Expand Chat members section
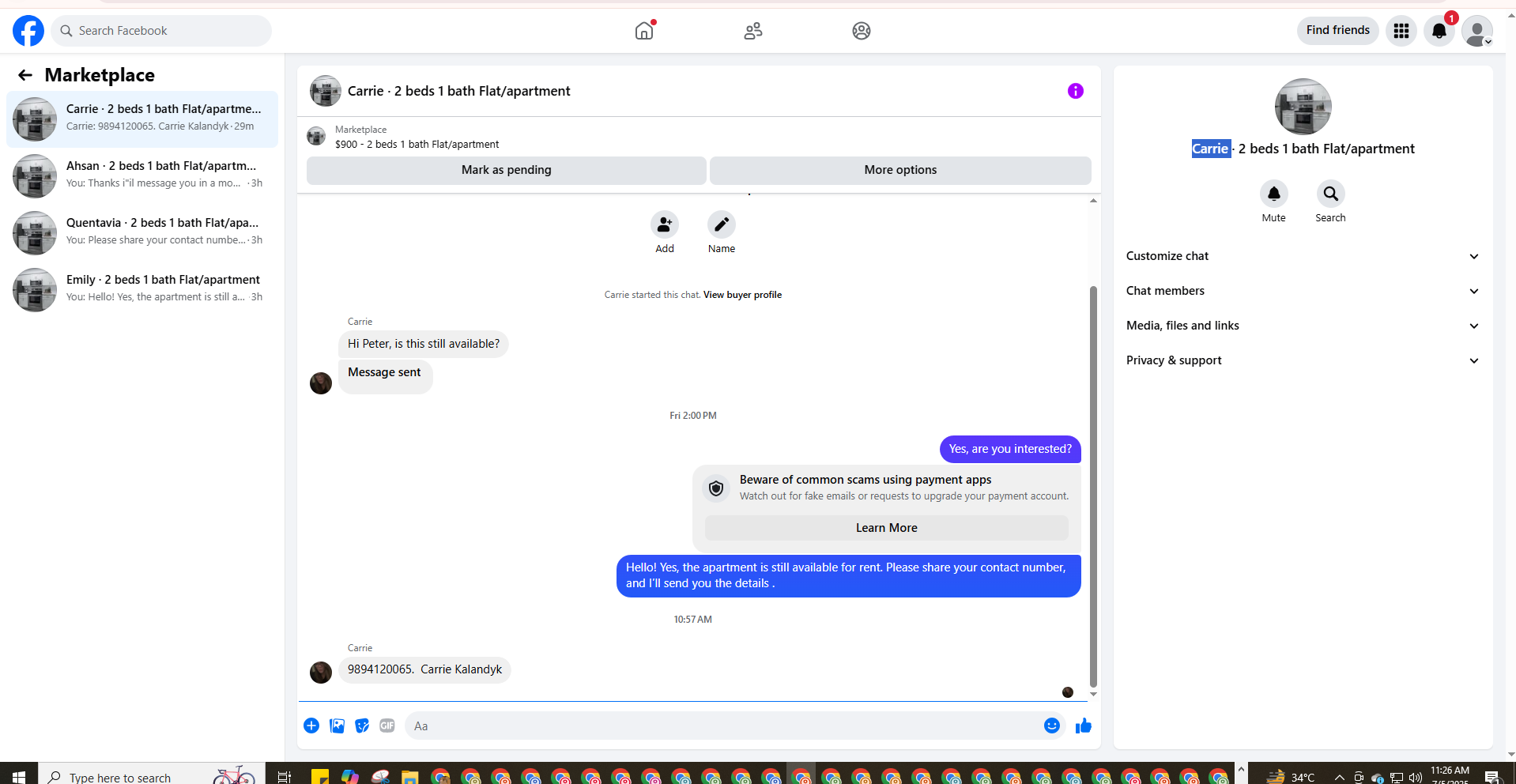Viewport: 1516px width, 784px height. [x=1303, y=291]
